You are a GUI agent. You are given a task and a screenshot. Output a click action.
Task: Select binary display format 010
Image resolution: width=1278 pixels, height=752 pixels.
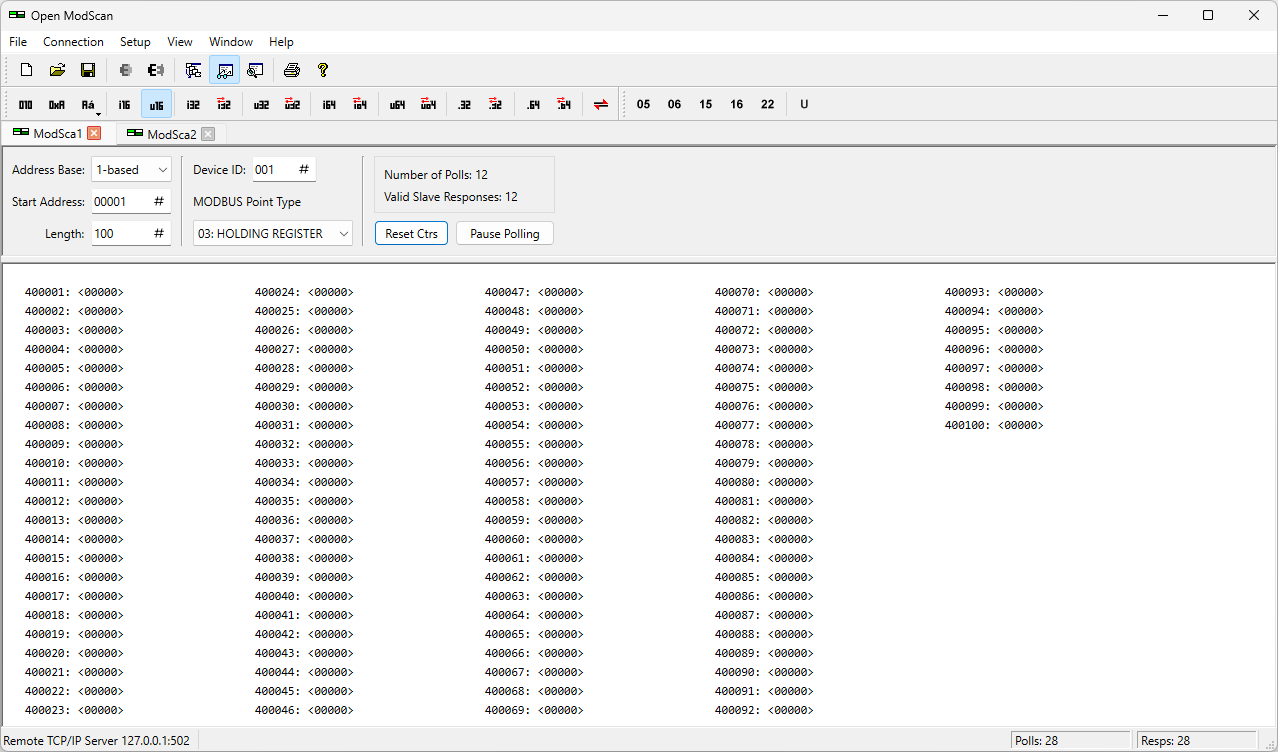click(25, 104)
